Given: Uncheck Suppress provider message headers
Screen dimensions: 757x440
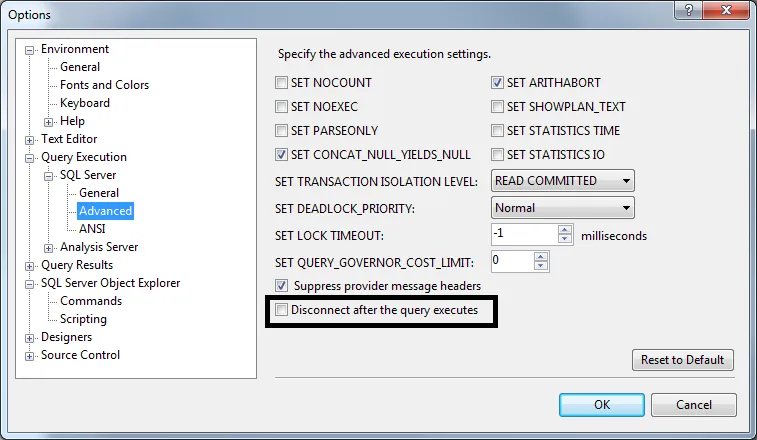Looking at the screenshot, I should [281, 285].
